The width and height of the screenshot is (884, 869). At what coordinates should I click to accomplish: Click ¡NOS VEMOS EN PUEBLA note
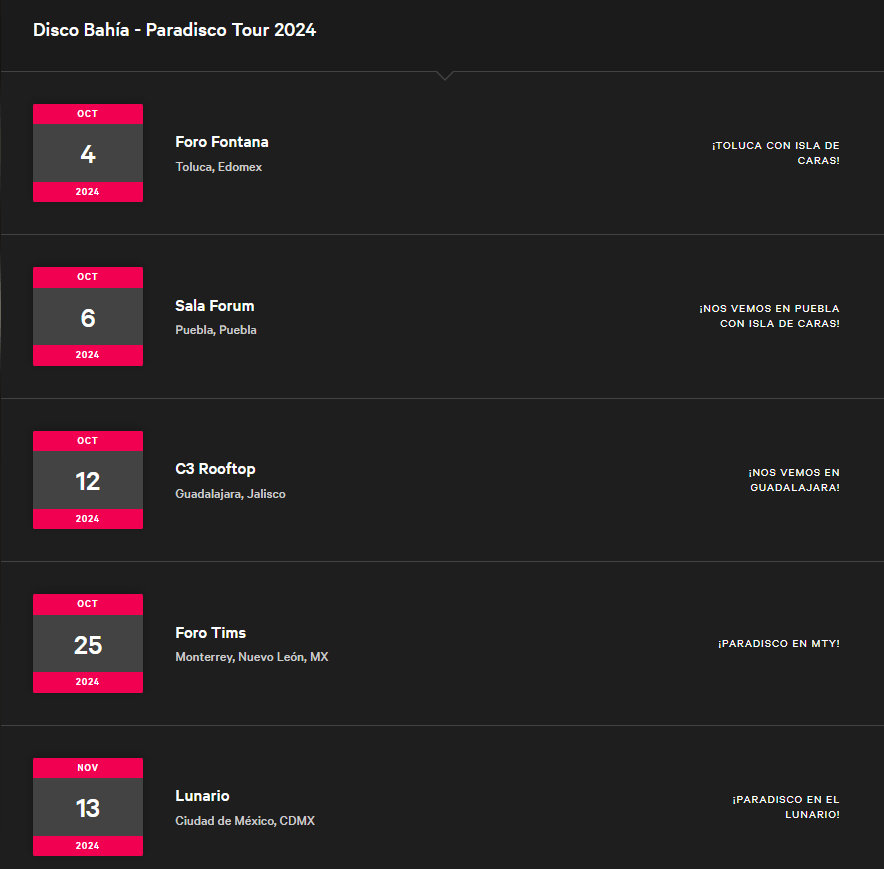(770, 316)
